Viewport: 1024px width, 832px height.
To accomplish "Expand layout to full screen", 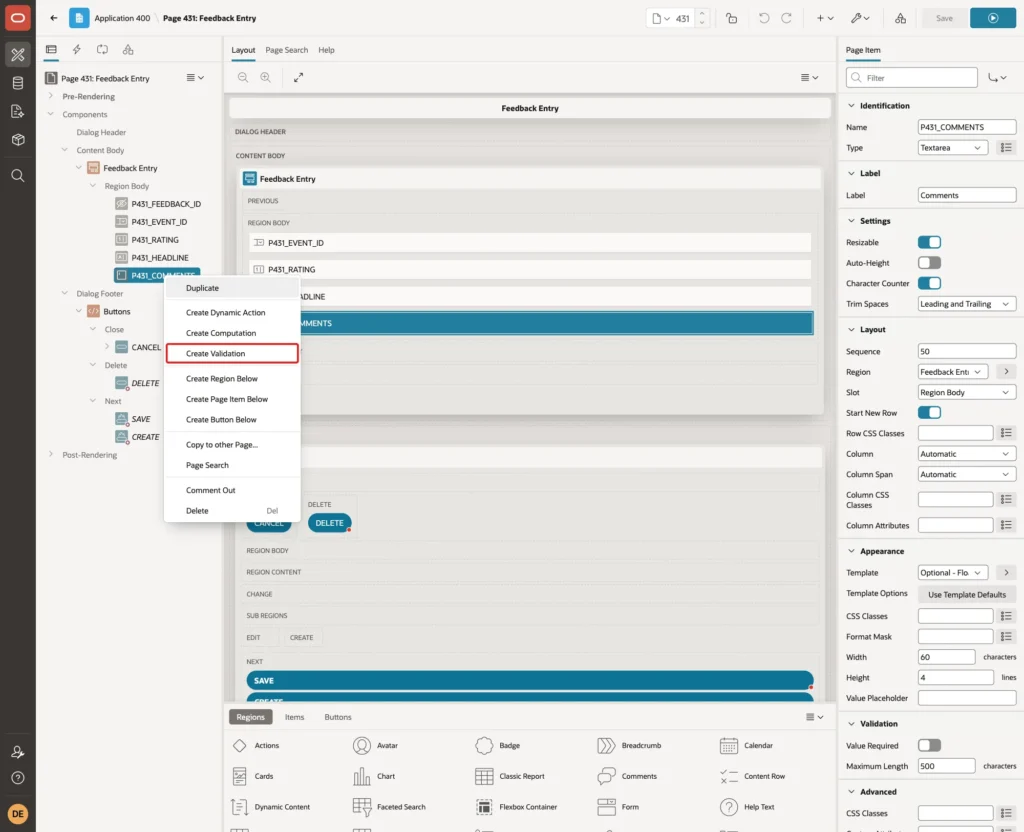I will (x=298, y=77).
